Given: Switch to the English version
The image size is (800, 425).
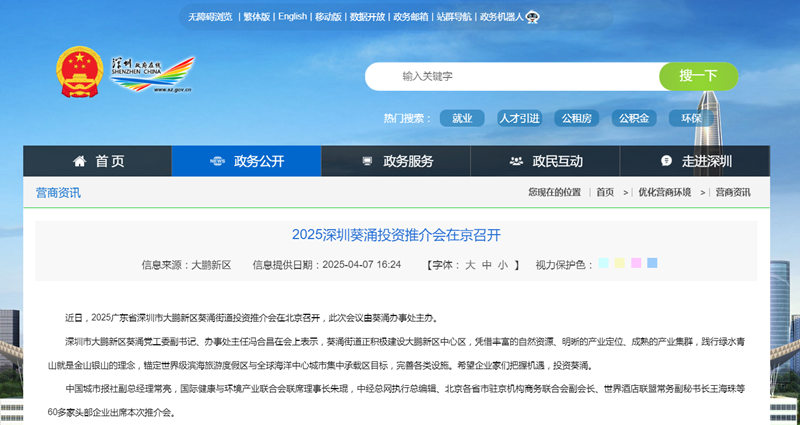Looking at the screenshot, I should (292, 17).
